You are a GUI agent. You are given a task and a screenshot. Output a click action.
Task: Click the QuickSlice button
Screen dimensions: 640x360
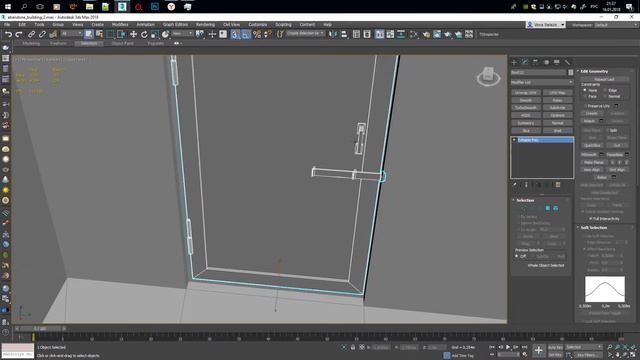point(592,145)
